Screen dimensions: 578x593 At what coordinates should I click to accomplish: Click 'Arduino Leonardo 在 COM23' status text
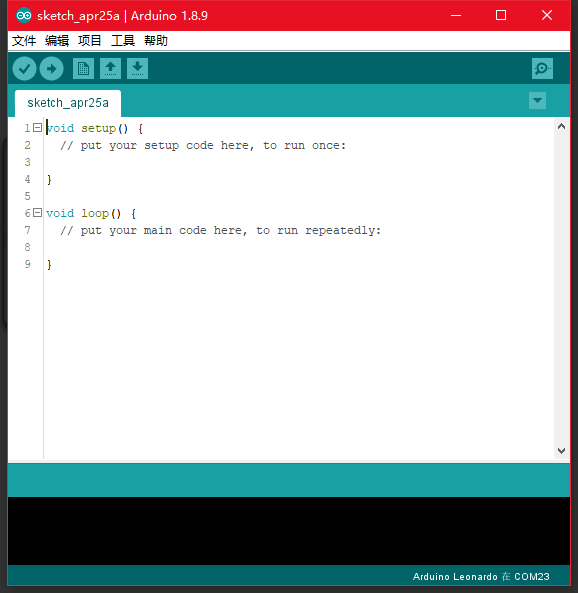point(481,577)
